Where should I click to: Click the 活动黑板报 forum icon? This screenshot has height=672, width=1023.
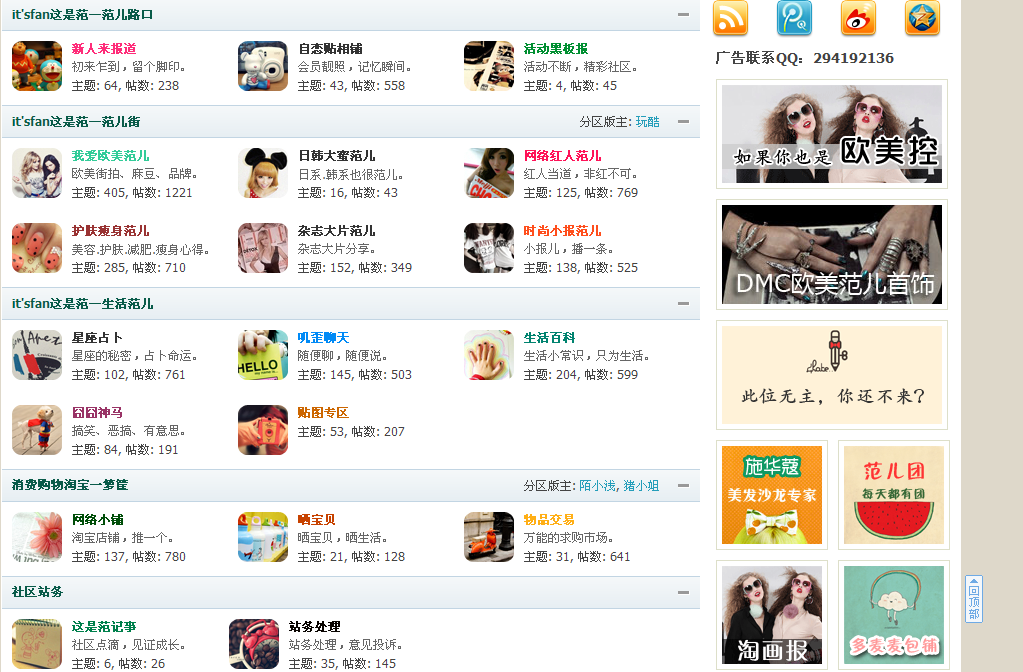pyautogui.click(x=489, y=66)
